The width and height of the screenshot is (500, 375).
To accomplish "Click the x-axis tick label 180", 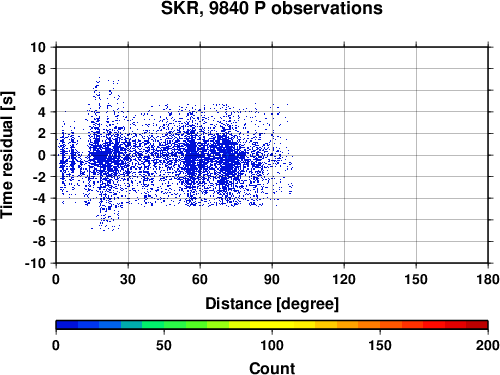I will click(x=488, y=279).
